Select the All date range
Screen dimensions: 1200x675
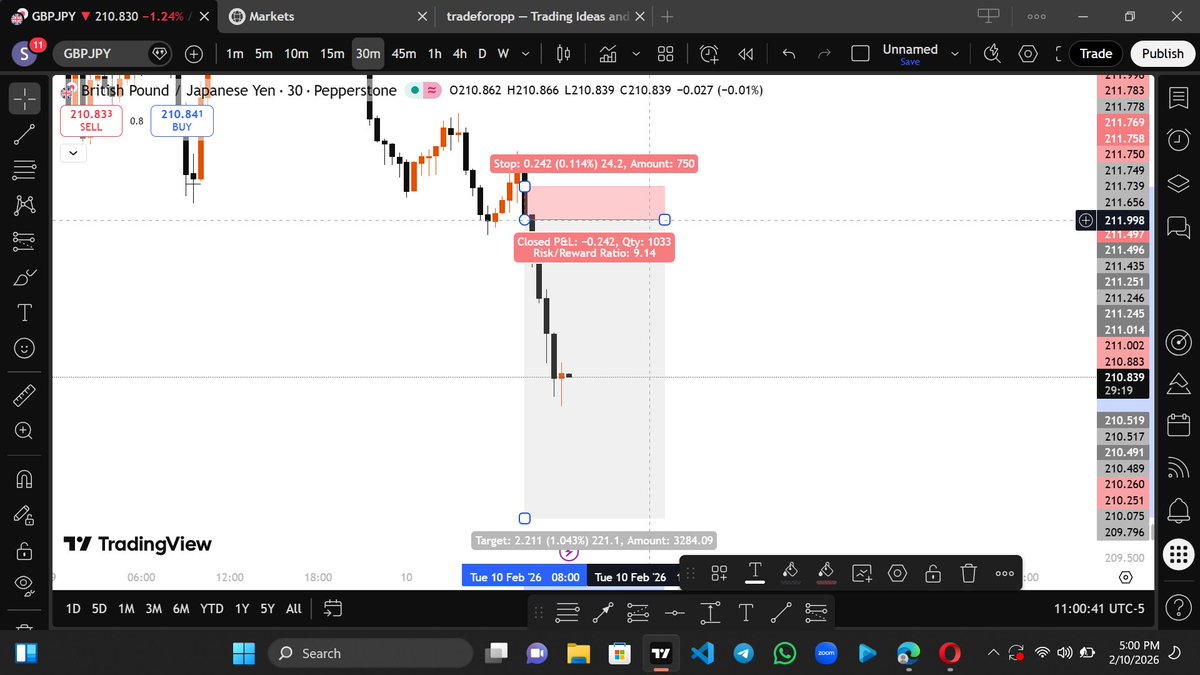pyautogui.click(x=293, y=608)
